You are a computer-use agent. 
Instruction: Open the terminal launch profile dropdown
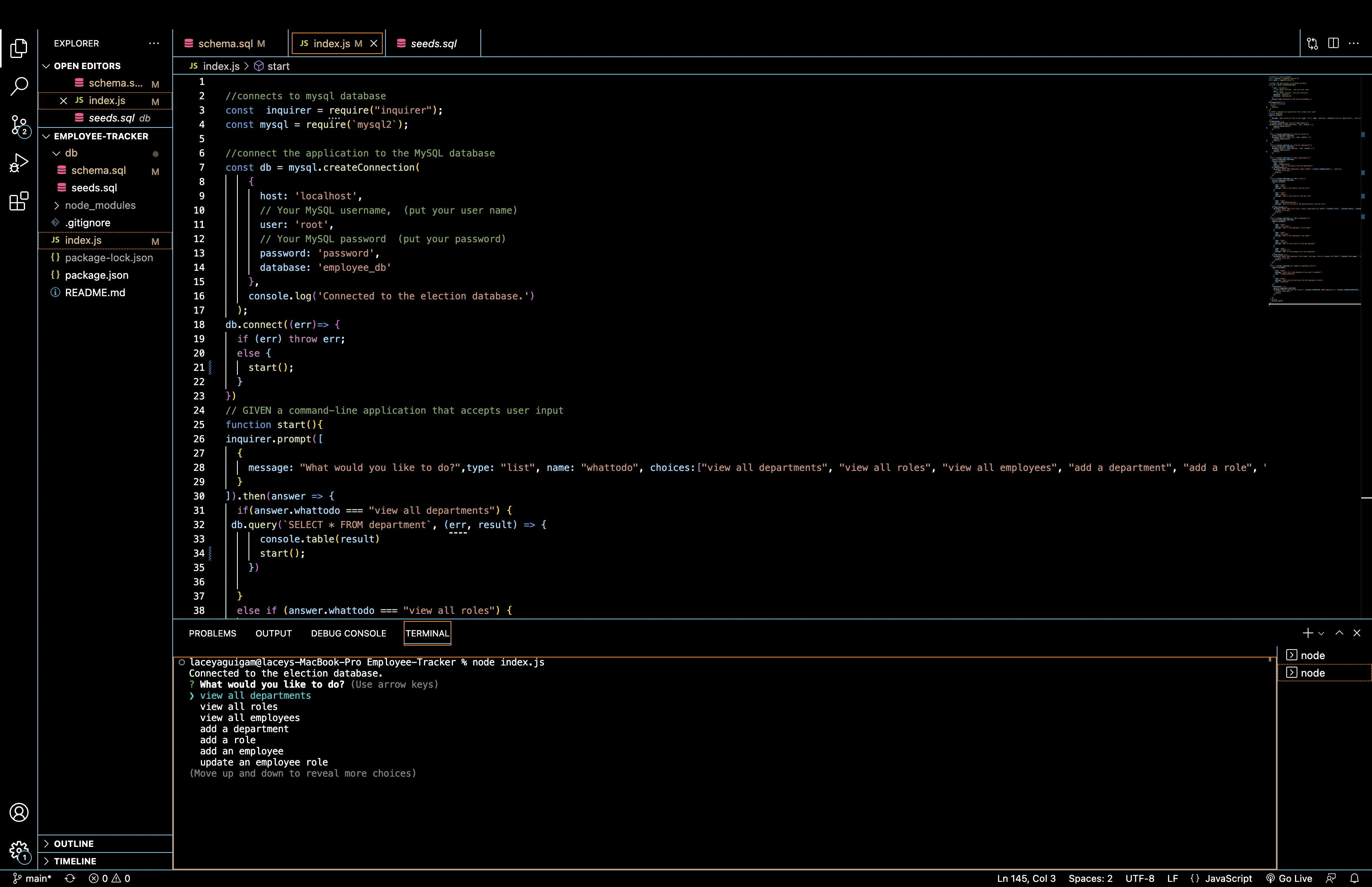(1321, 633)
